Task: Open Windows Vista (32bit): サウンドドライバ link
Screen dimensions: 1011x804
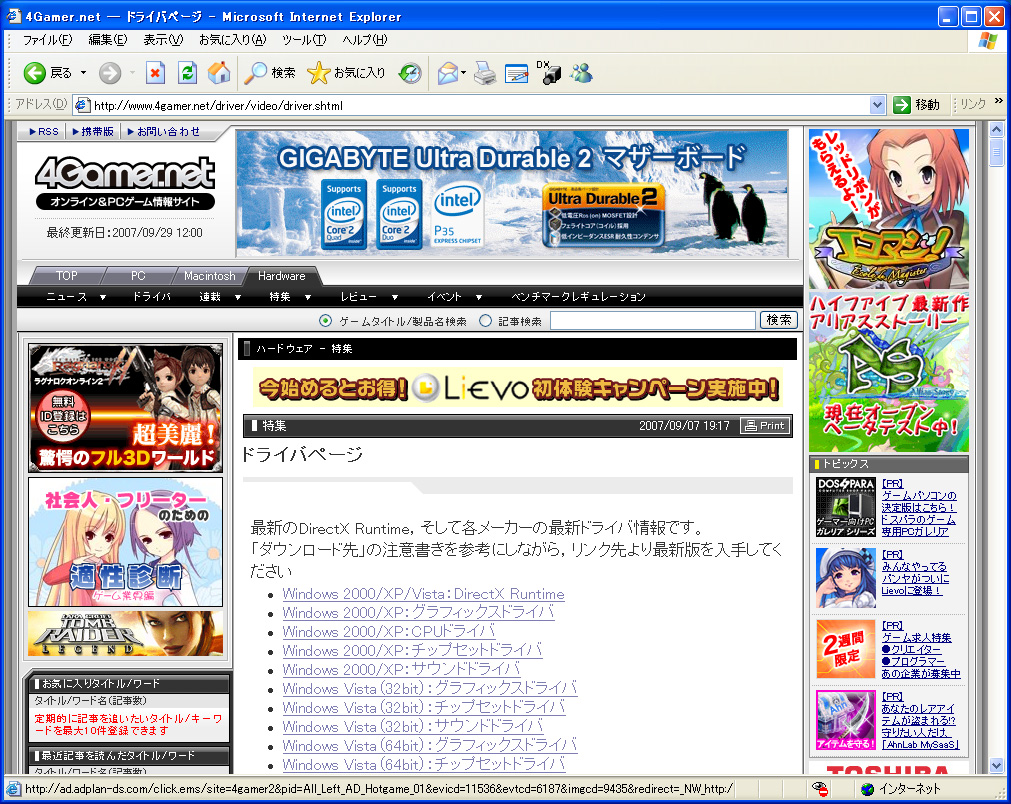Action: click(413, 726)
